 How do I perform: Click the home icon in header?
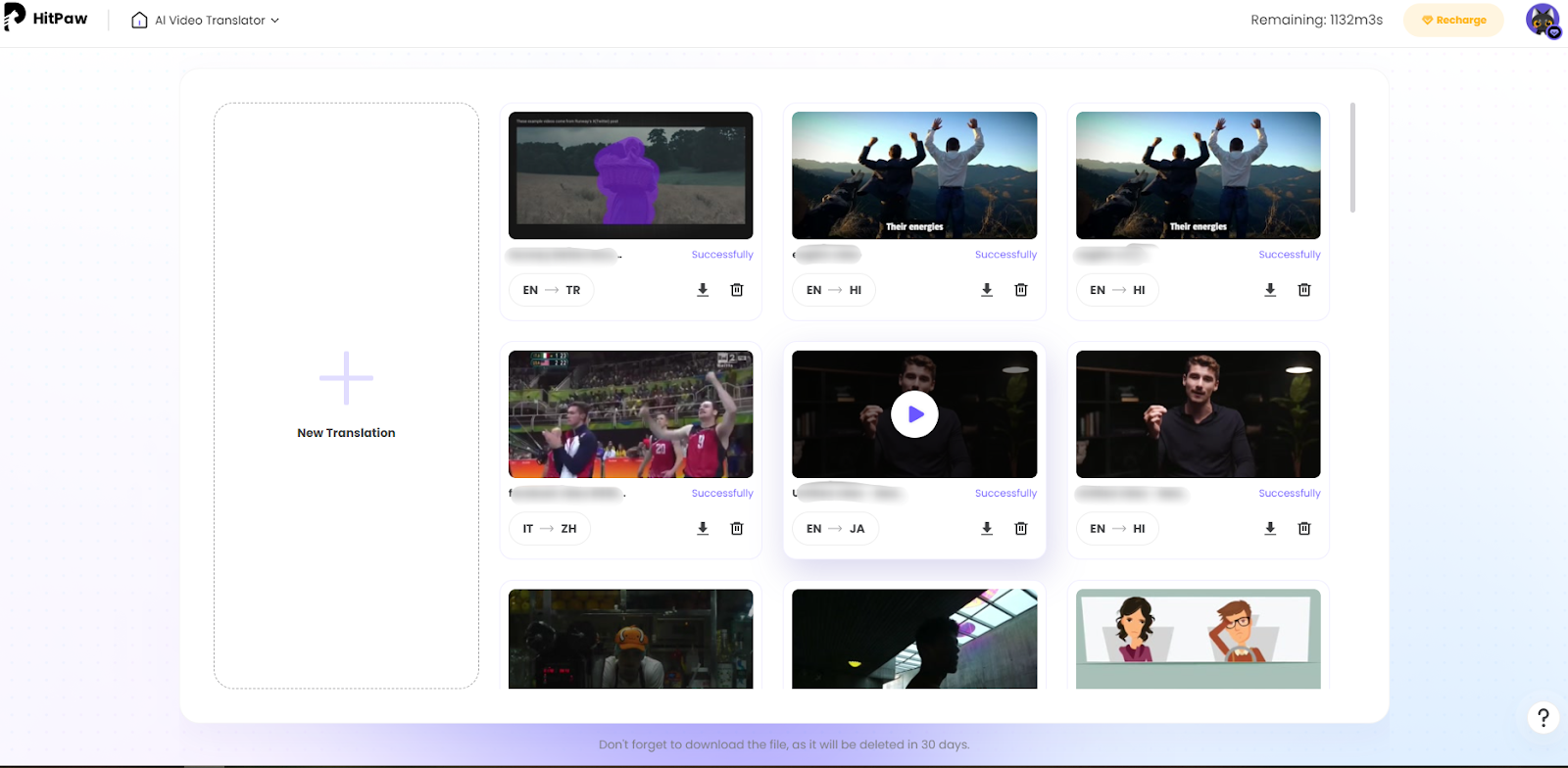click(139, 21)
